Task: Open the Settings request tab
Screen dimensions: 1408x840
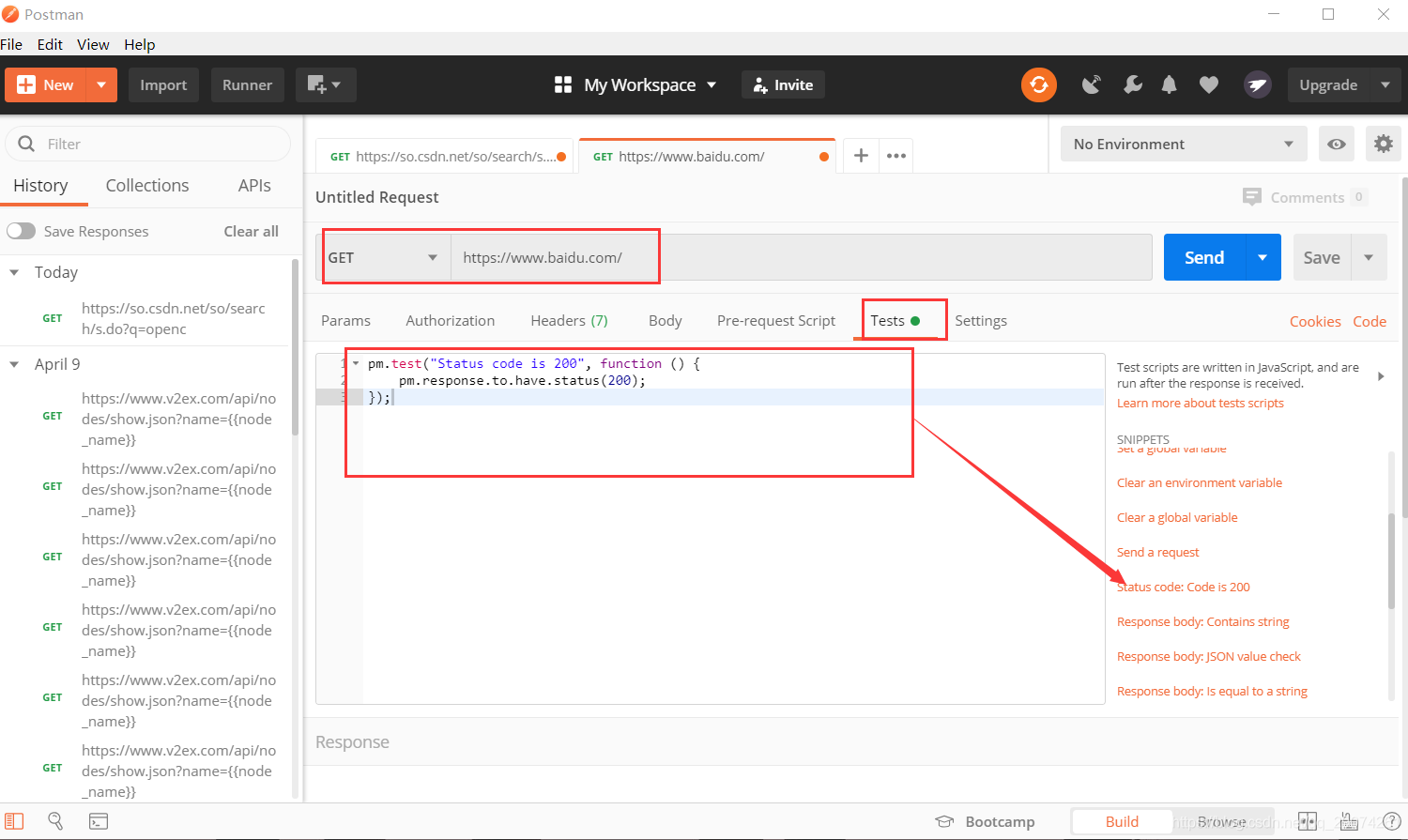Action: coord(981,320)
